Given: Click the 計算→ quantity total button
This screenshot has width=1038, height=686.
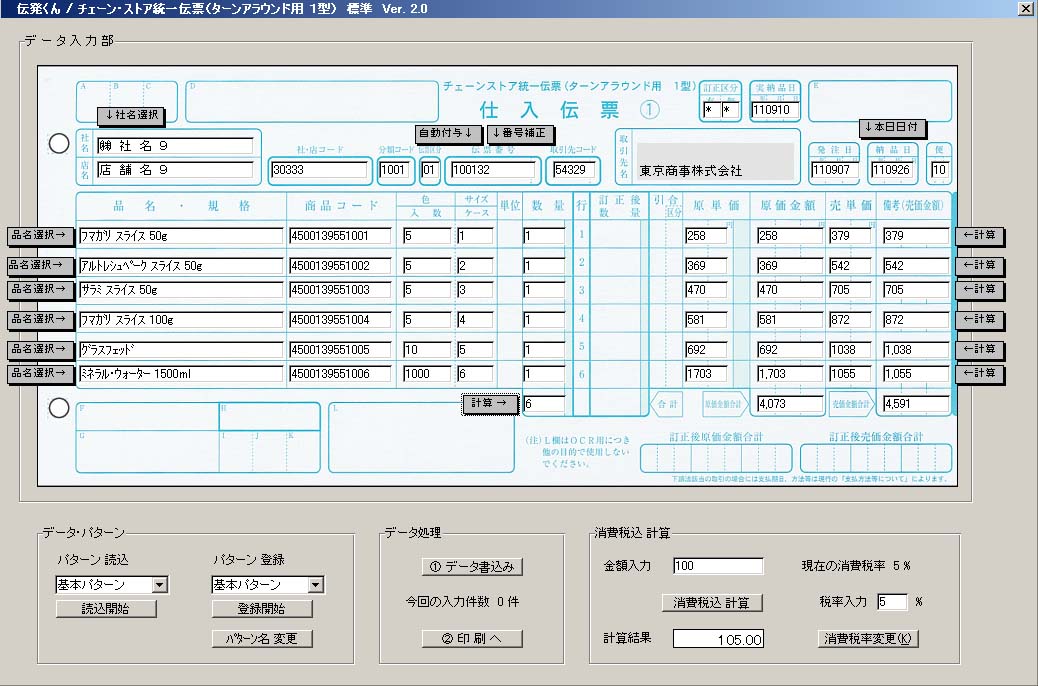Looking at the screenshot, I should tap(489, 403).
